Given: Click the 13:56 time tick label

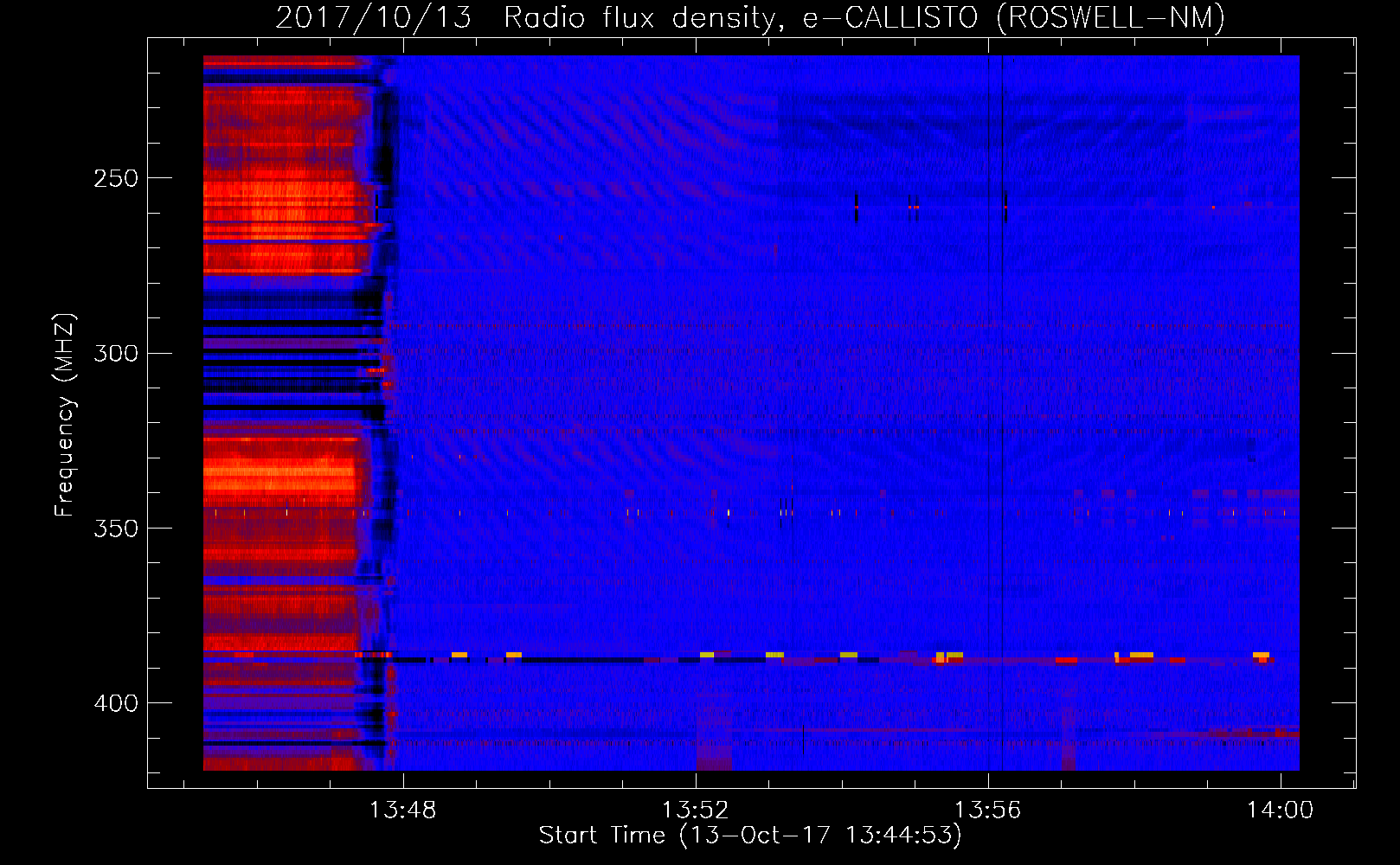Looking at the screenshot, I should coord(987,810).
